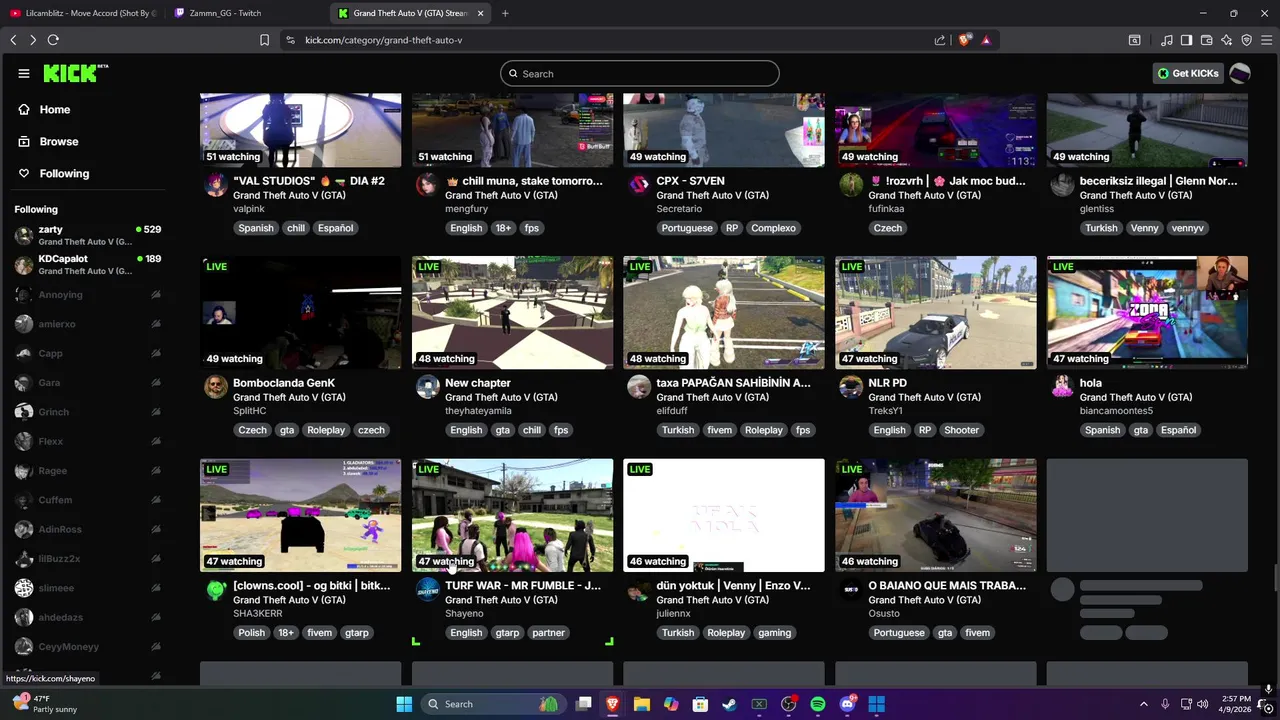Click TreksY1 channel avatar
The height and width of the screenshot is (720, 1280).
(x=851, y=387)
